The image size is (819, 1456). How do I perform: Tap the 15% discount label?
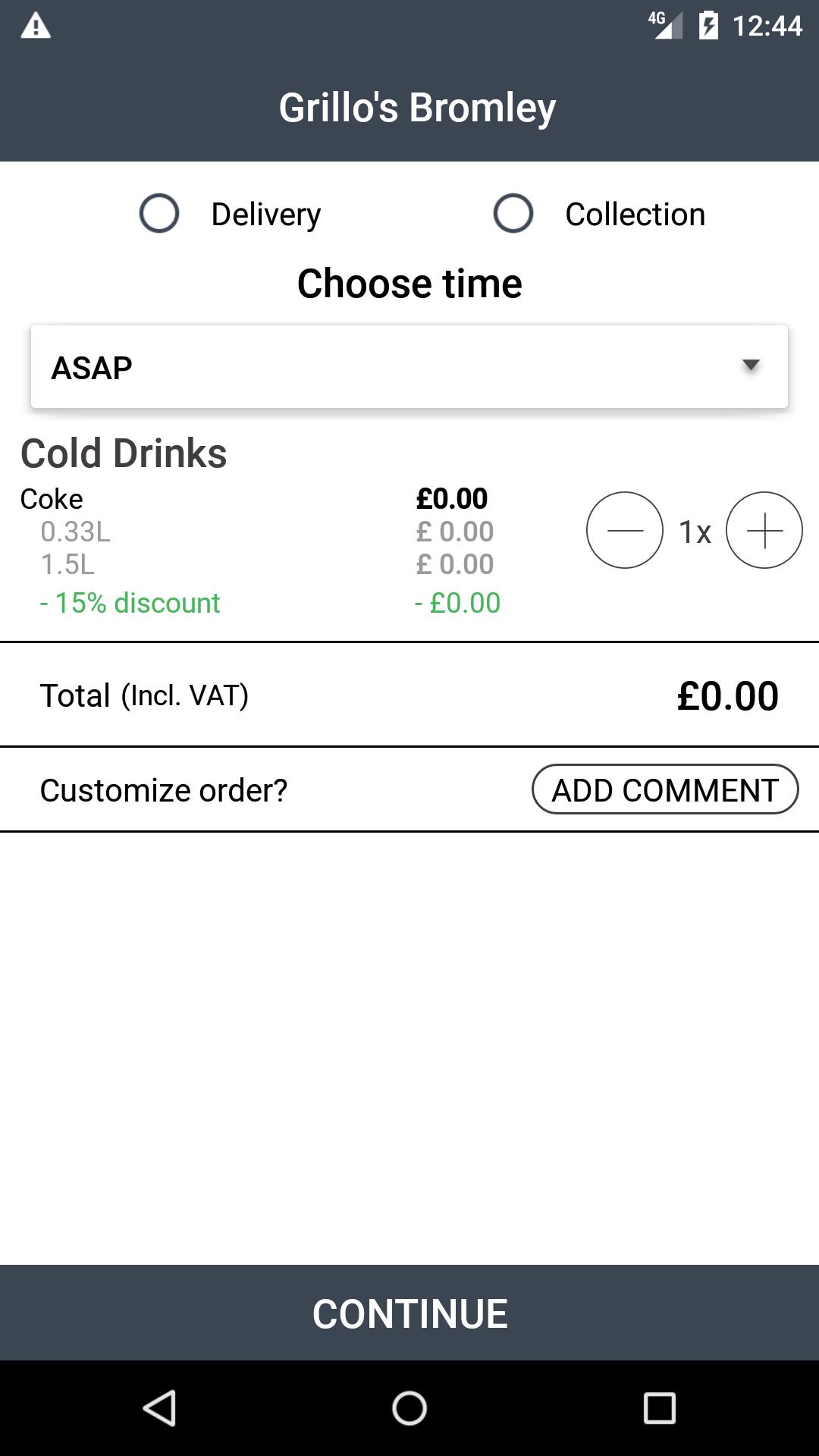[x=130, y=603]
